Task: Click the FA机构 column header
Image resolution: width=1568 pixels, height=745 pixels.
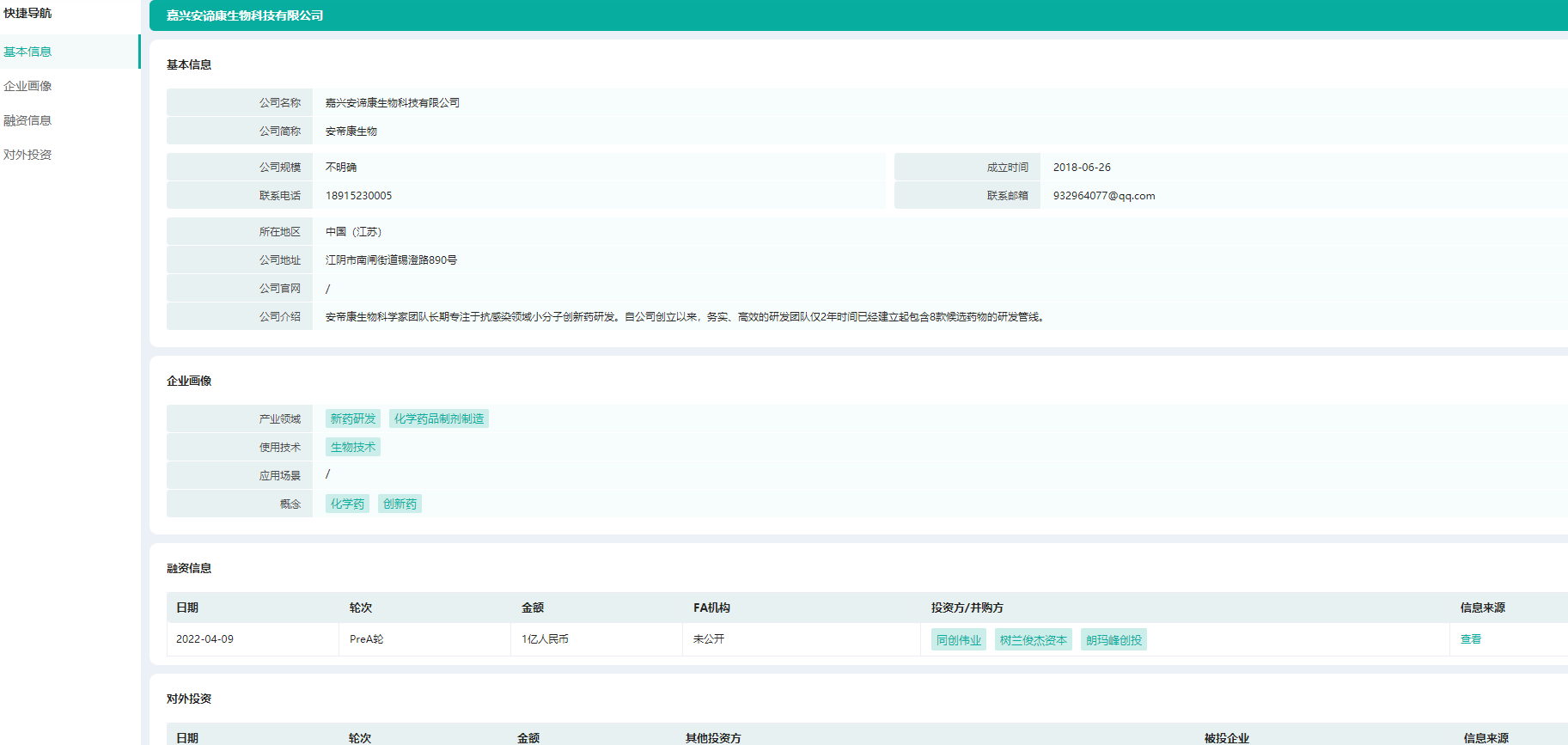Action: [x=711, y=608]
